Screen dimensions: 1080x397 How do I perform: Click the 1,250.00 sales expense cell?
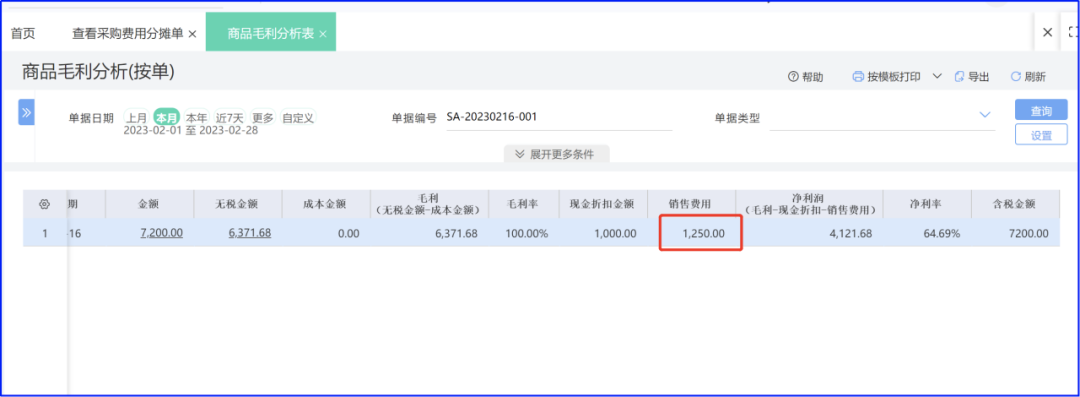pos(692,233)
